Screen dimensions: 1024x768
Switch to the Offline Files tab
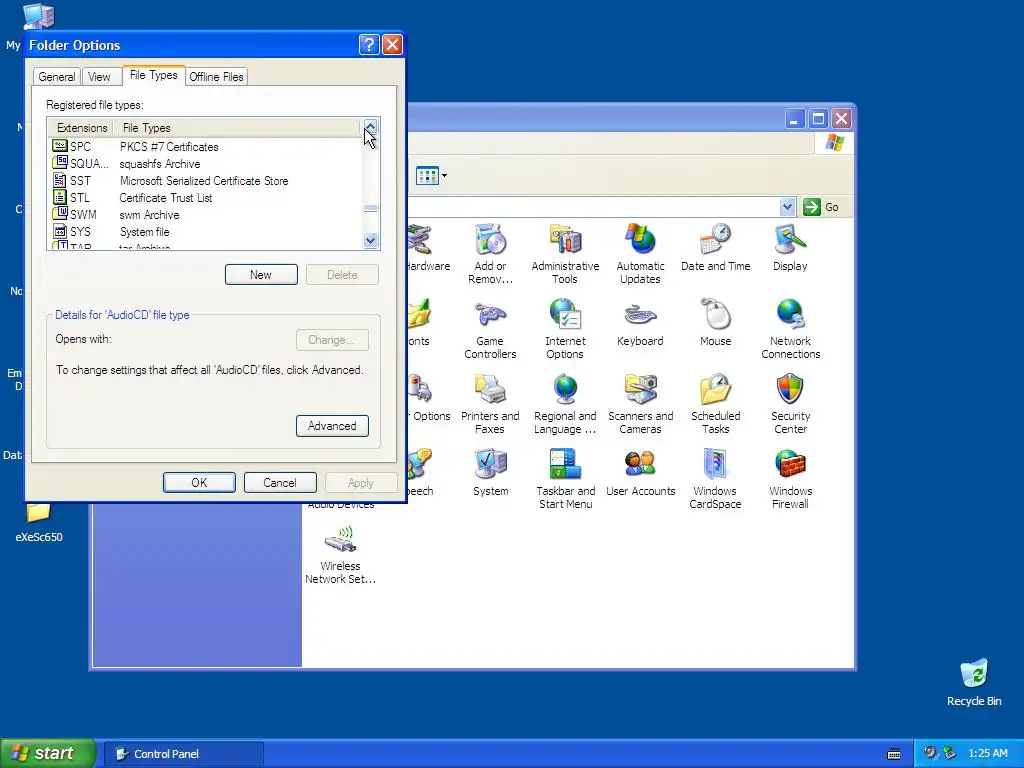(216, 76)
